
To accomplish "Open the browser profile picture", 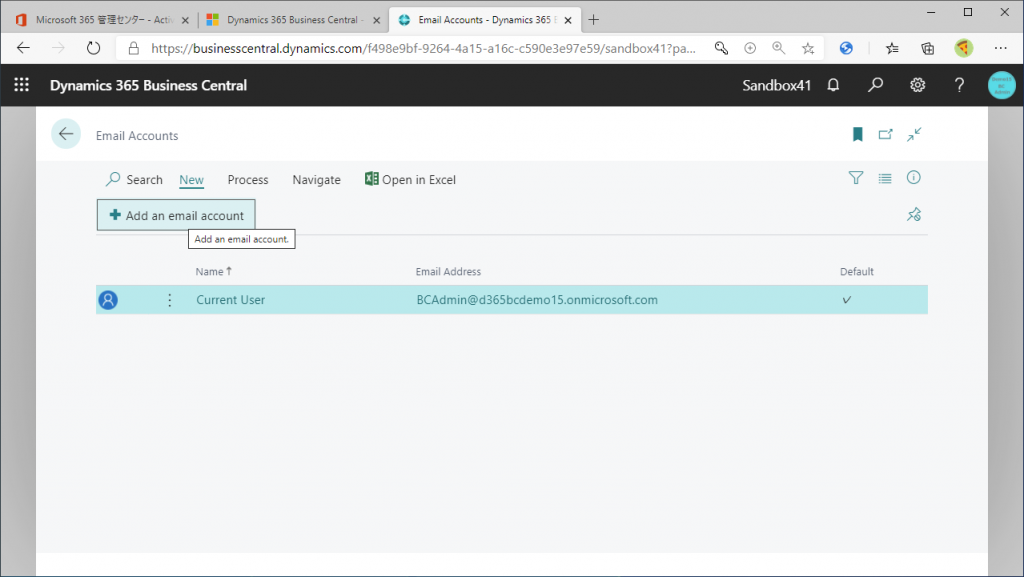I will point(963,48).
